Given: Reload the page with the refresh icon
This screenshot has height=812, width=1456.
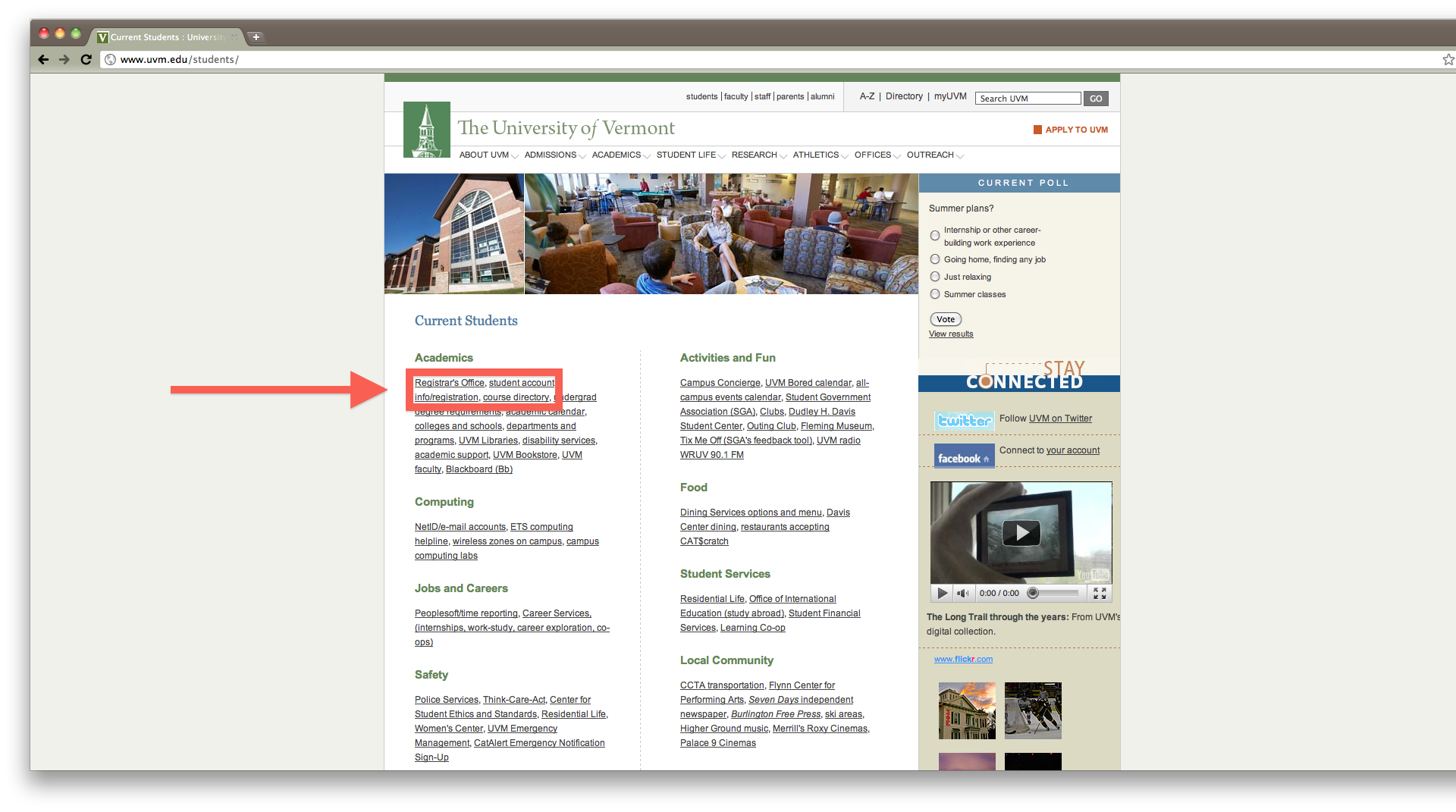Looking at the screenshot, I should 86,59.
